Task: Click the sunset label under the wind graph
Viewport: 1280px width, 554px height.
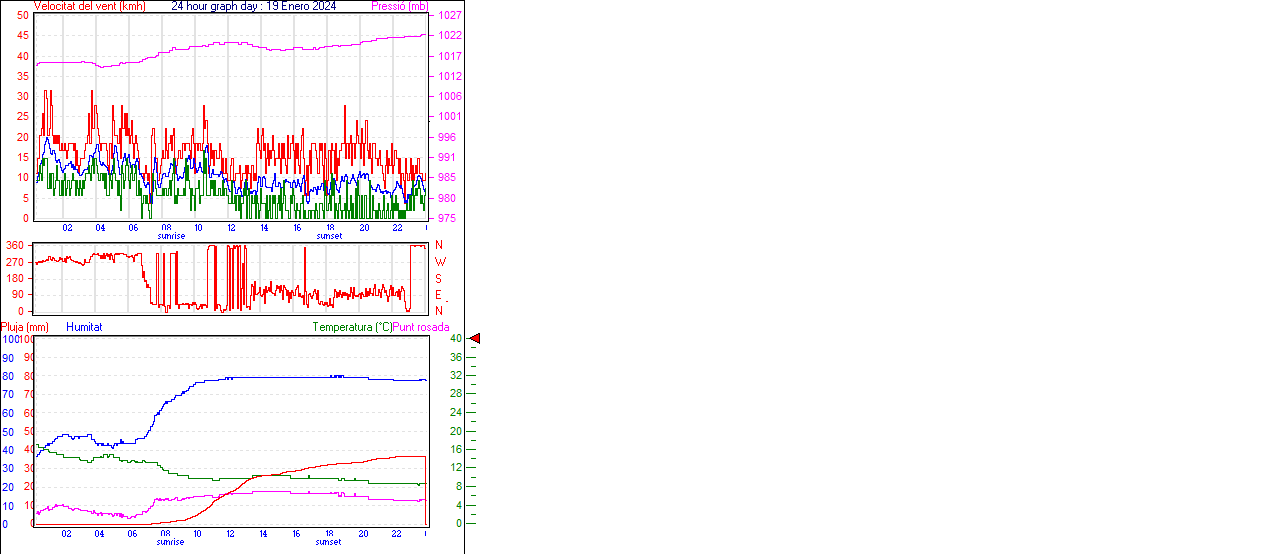Action: pyautogui.click(x=329, y=236)
